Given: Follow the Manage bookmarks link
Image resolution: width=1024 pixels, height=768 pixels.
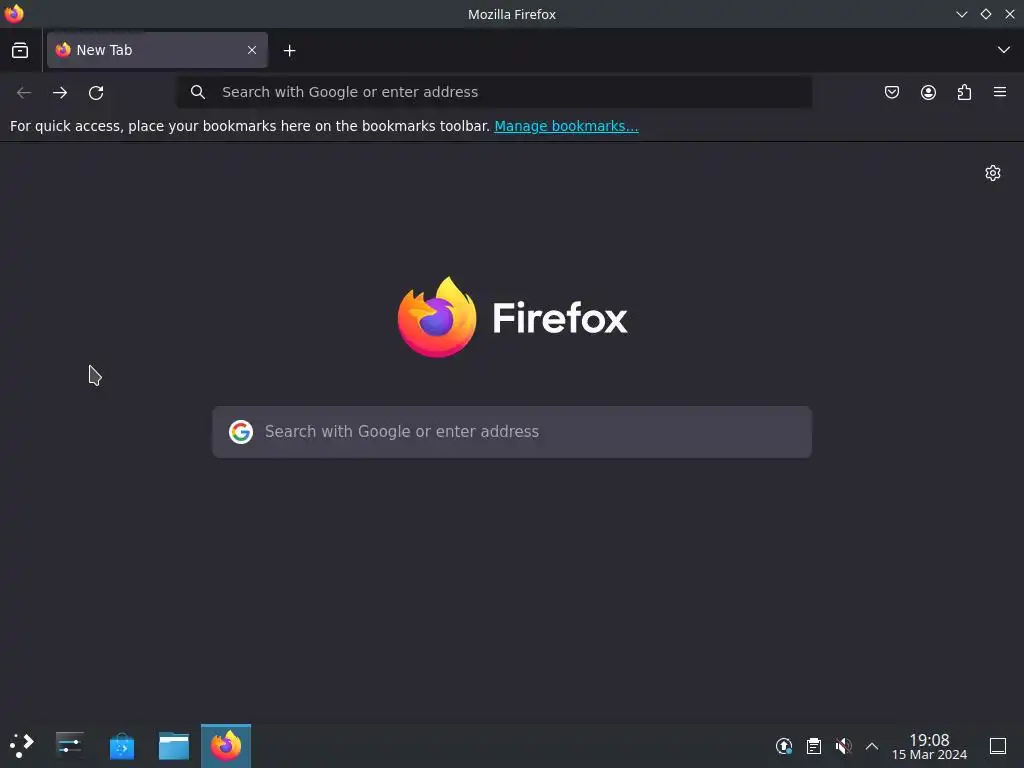Looking at the screenshot, I should (566, 126).
